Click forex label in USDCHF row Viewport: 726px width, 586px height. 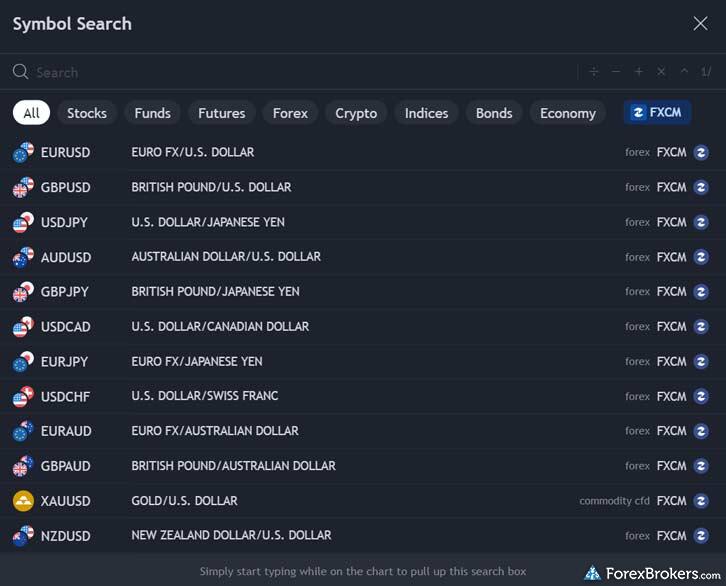[x=638, y=397]
